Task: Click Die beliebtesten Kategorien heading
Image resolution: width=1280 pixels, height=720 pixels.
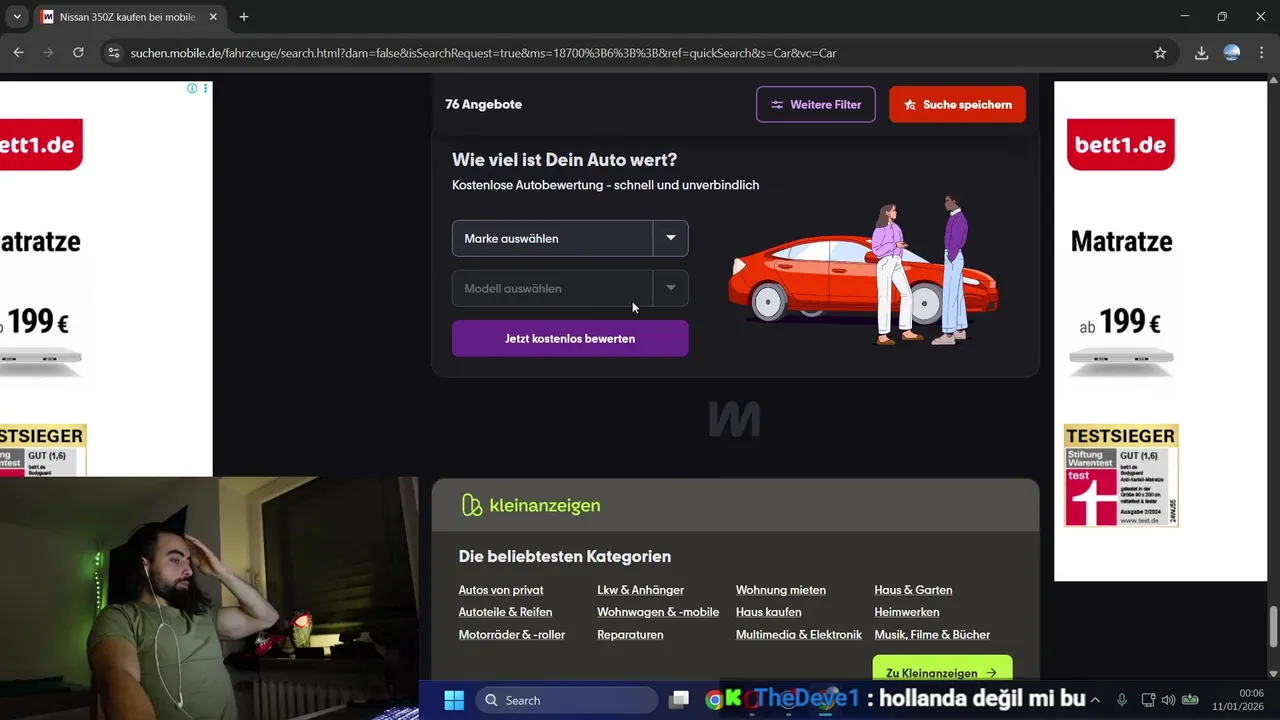Action: 565,556
